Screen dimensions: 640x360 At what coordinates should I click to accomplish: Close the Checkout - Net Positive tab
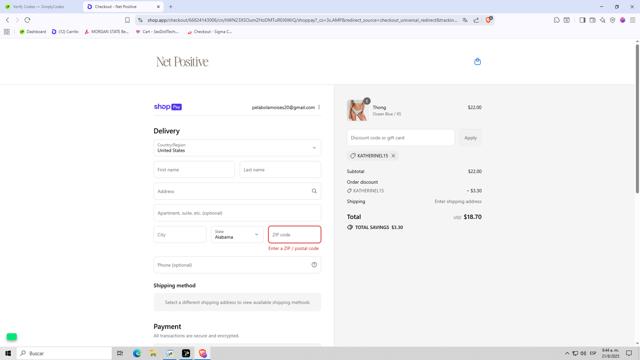(x=158, y=7)
